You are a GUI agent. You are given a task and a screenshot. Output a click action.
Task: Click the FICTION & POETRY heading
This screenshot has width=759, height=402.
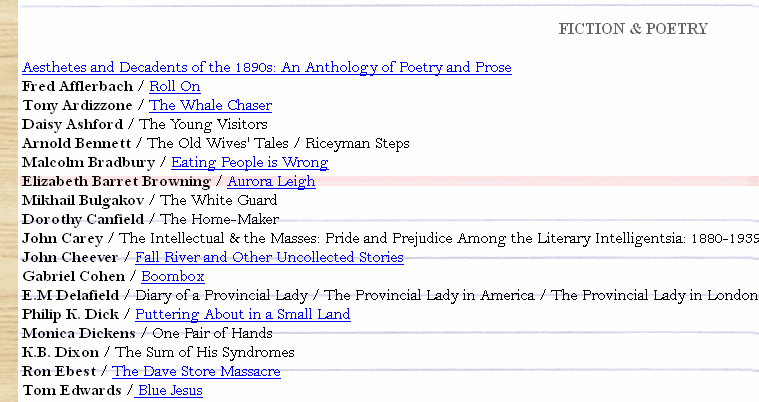[633, 29]
